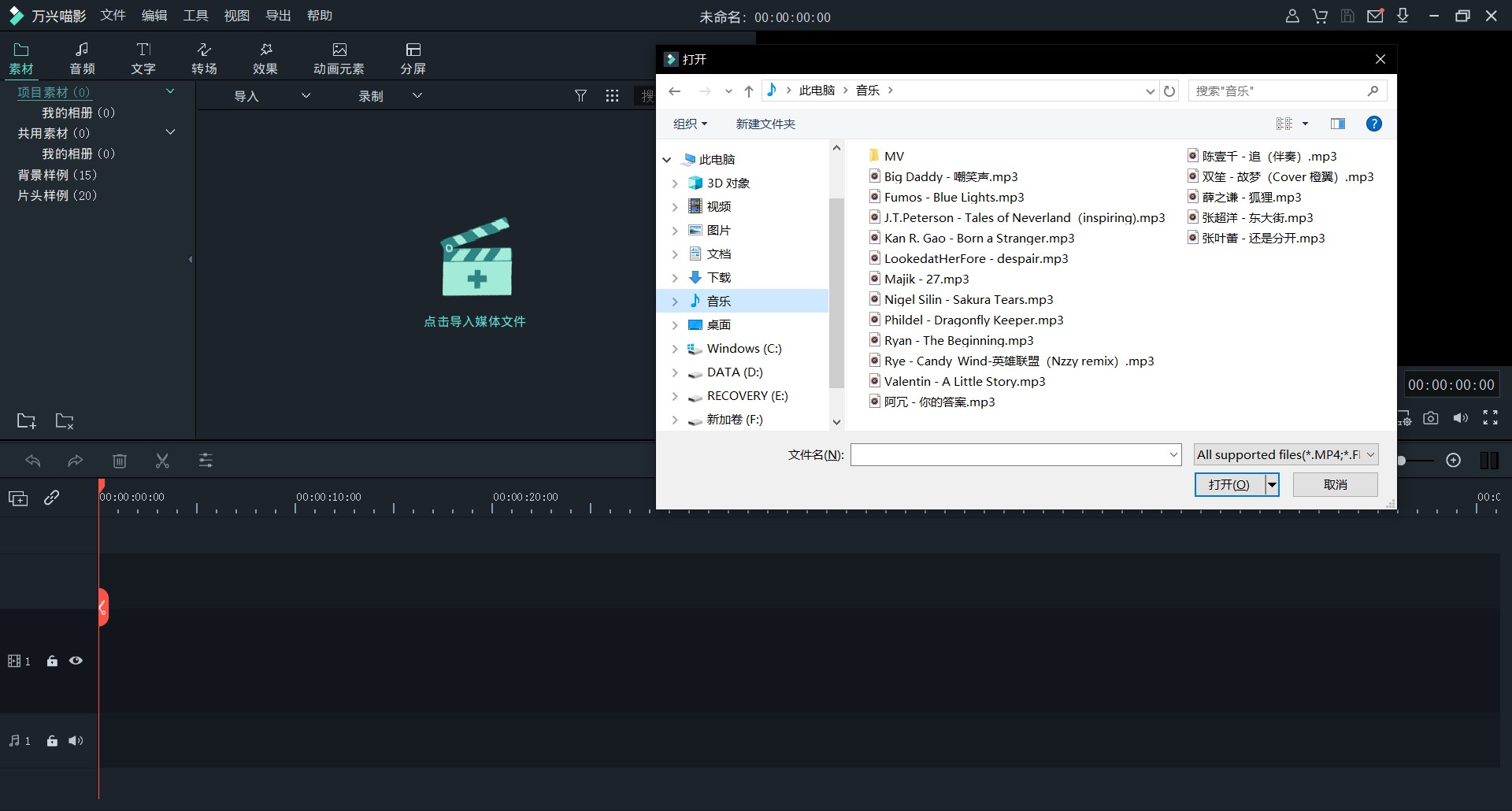Open the 导出 export menu

coord(278,16)
